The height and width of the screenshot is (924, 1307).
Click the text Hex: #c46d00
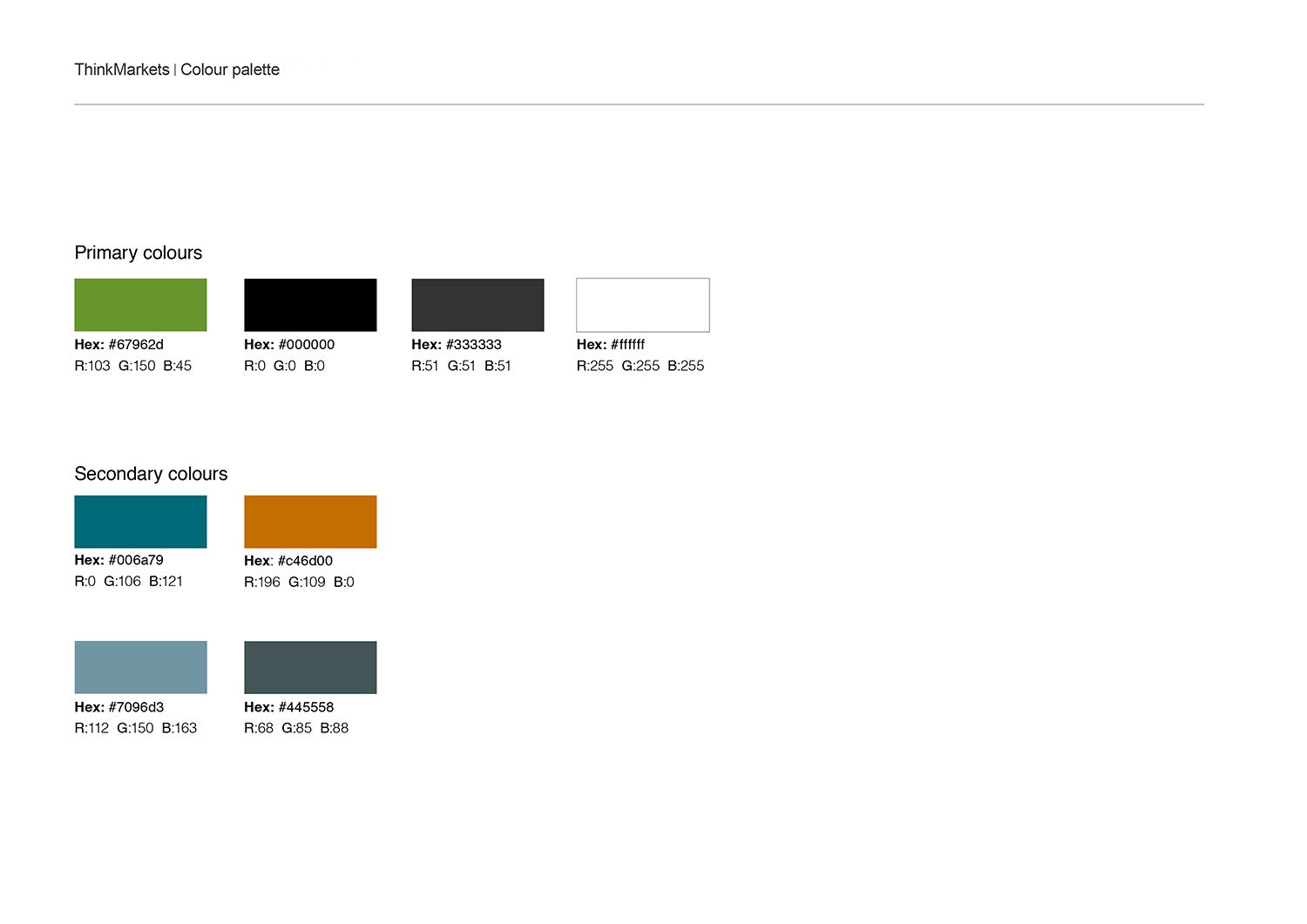tap(288, 561)
